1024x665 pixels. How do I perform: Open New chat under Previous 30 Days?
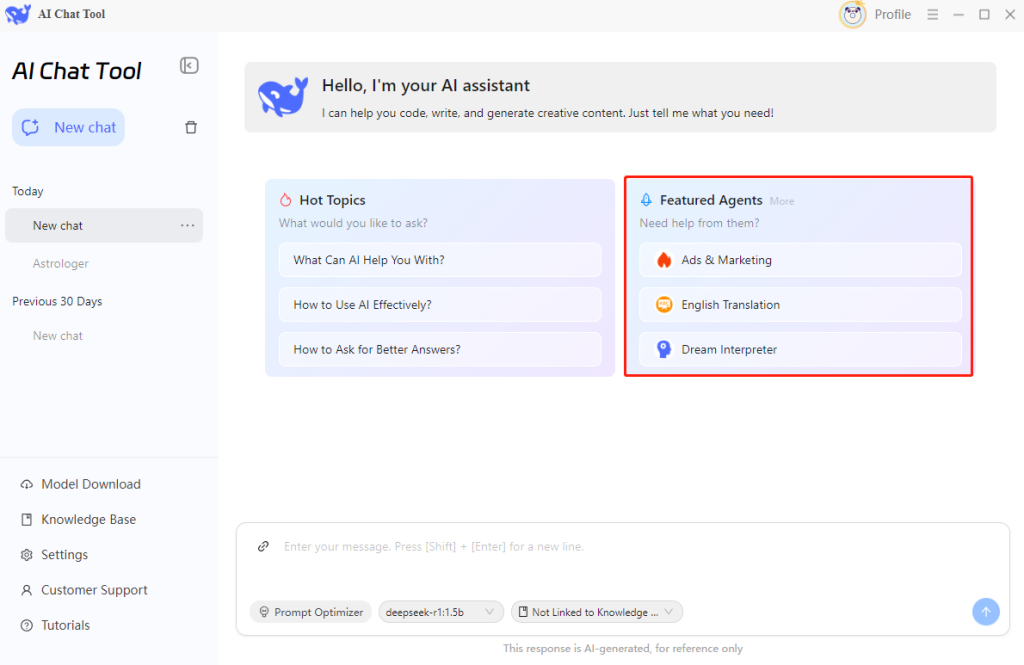click(x=57, y=336)
